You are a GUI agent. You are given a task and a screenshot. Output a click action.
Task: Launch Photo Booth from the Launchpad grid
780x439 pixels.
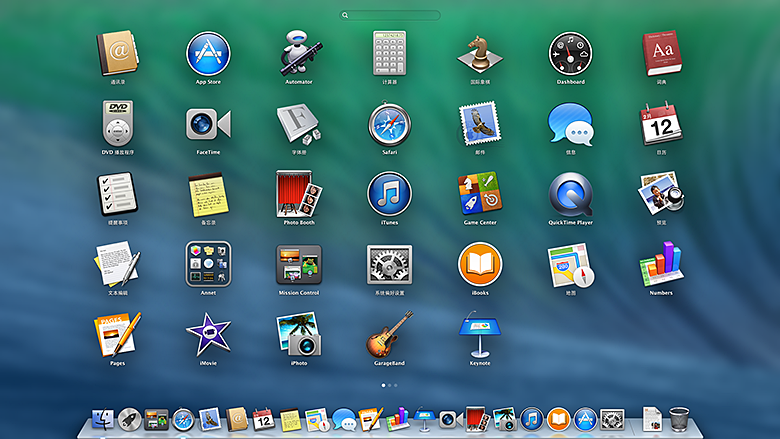[x=299, y=194]
